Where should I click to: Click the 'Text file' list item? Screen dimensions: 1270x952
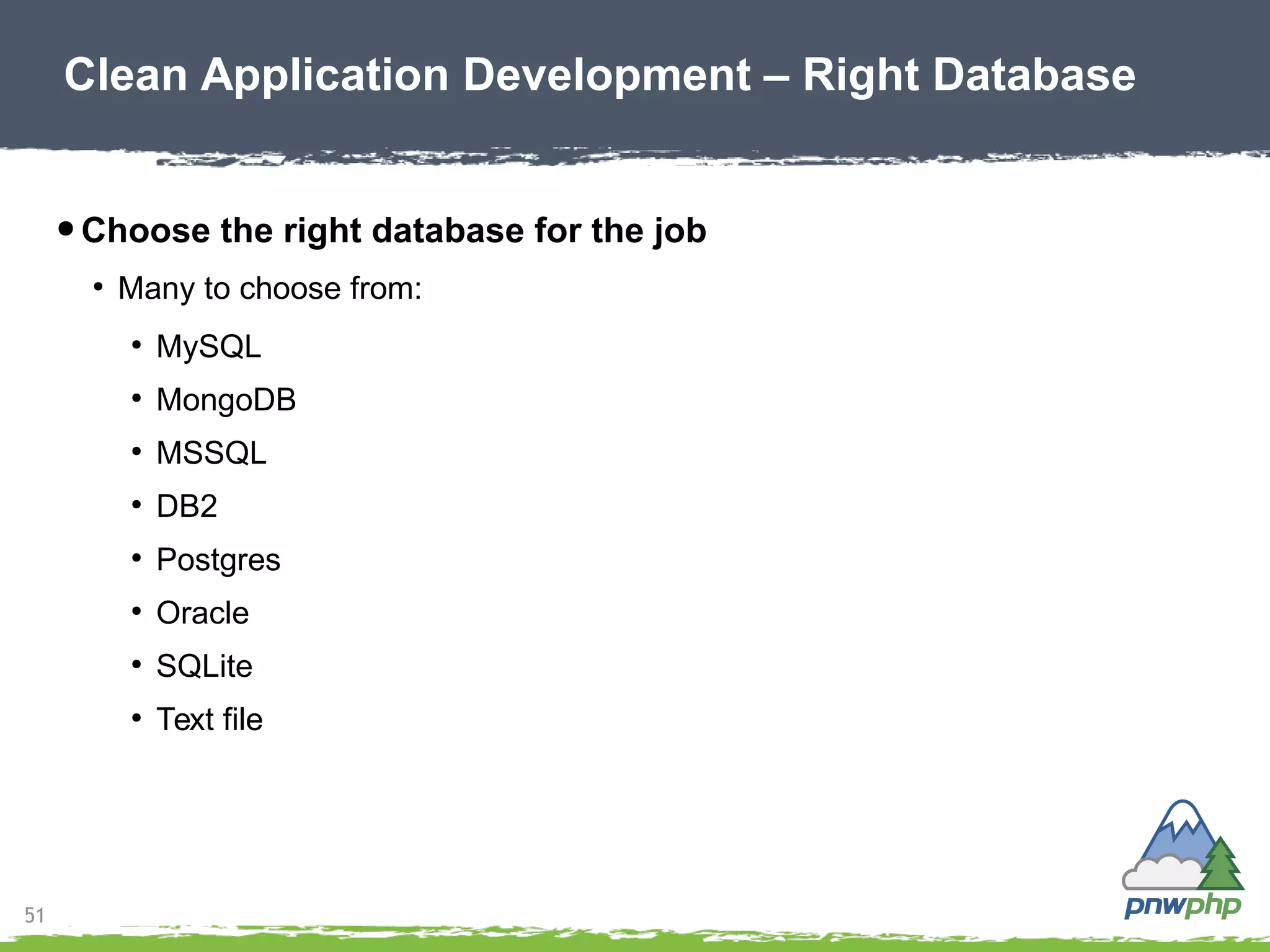coord(210,720)
